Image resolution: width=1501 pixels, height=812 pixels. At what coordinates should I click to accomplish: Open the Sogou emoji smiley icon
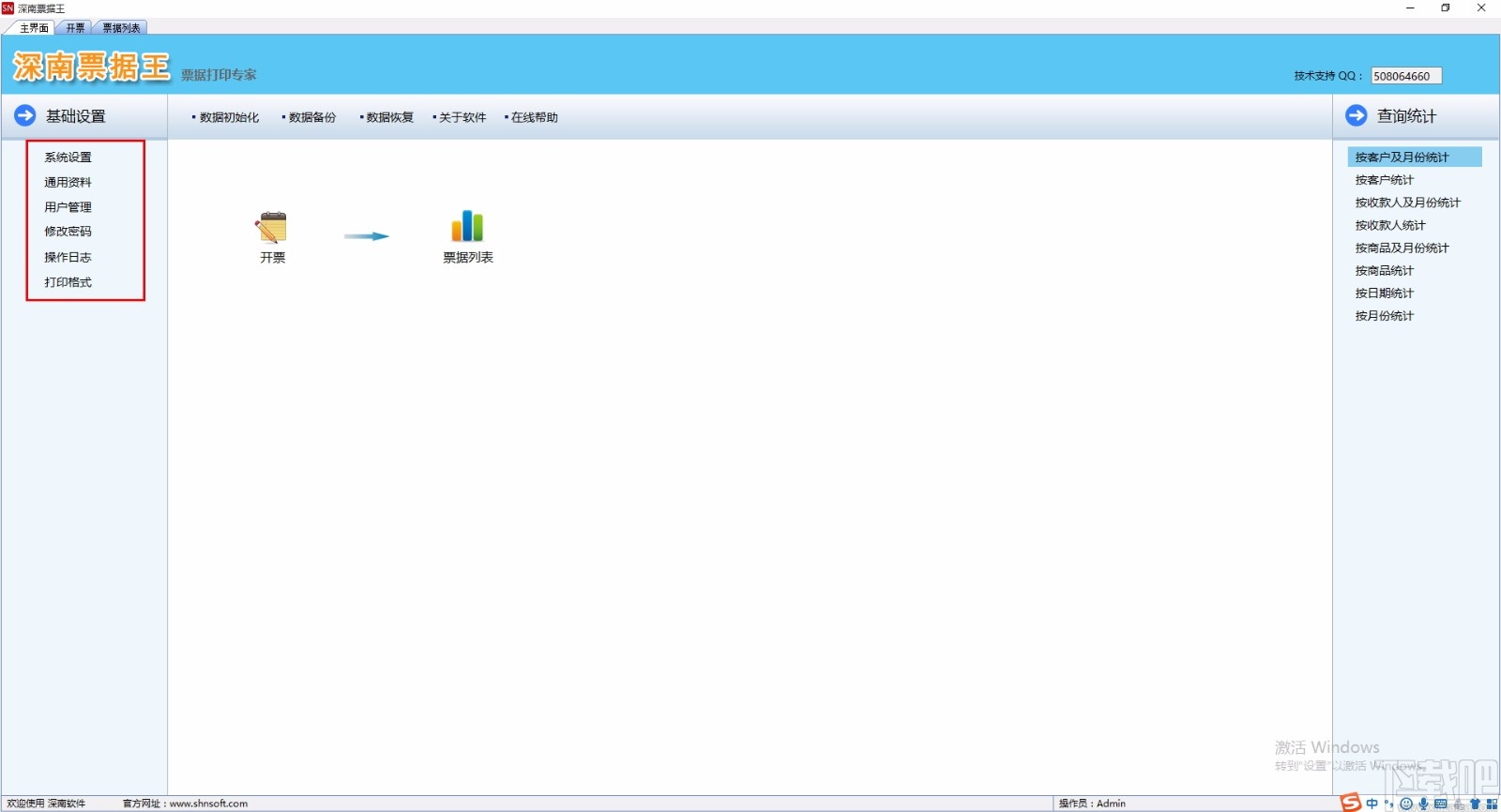pyautogui.click(x=1406, y=804)
